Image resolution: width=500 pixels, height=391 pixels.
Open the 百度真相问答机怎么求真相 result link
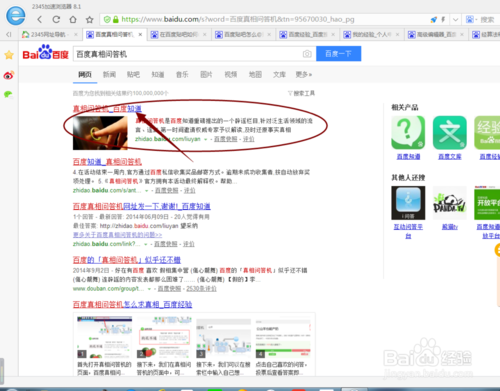point(132,304)
